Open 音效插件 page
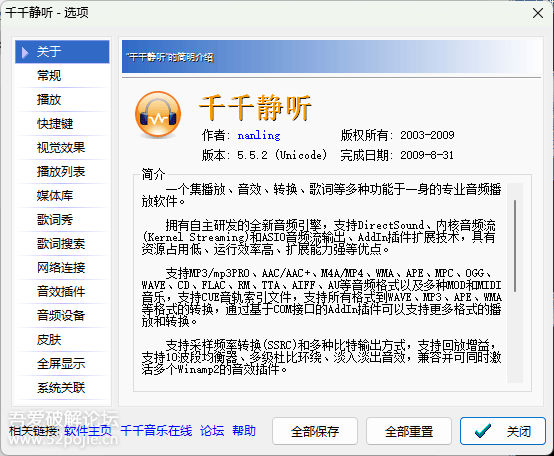Image resolution: width=554 pixels, height=456 pixels. [x=62, y=292]
